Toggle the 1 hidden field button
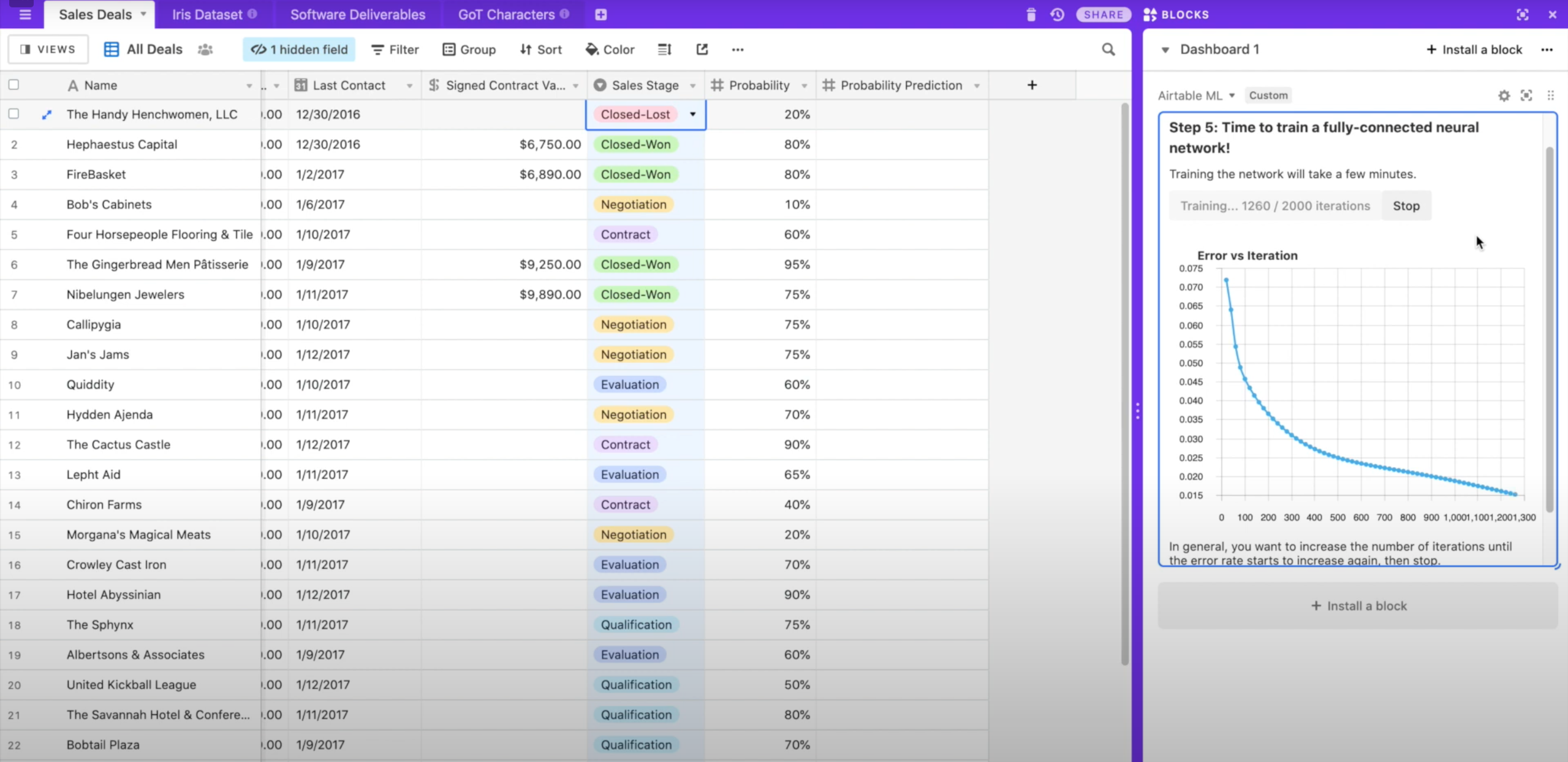The width and height of the screenshot is (1568, 762). click(x=299, y=50)
